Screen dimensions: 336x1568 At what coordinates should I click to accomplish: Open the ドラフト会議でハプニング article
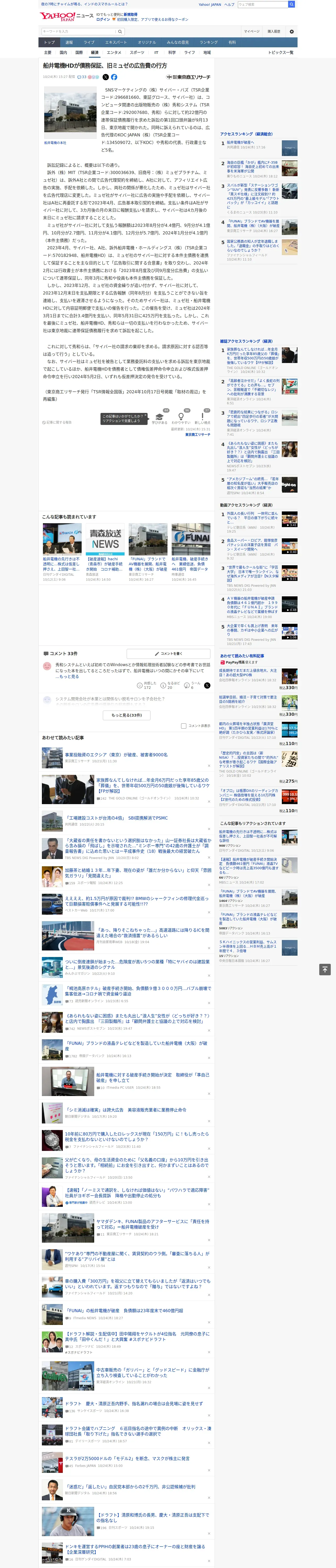click(x=138, y=1431)
